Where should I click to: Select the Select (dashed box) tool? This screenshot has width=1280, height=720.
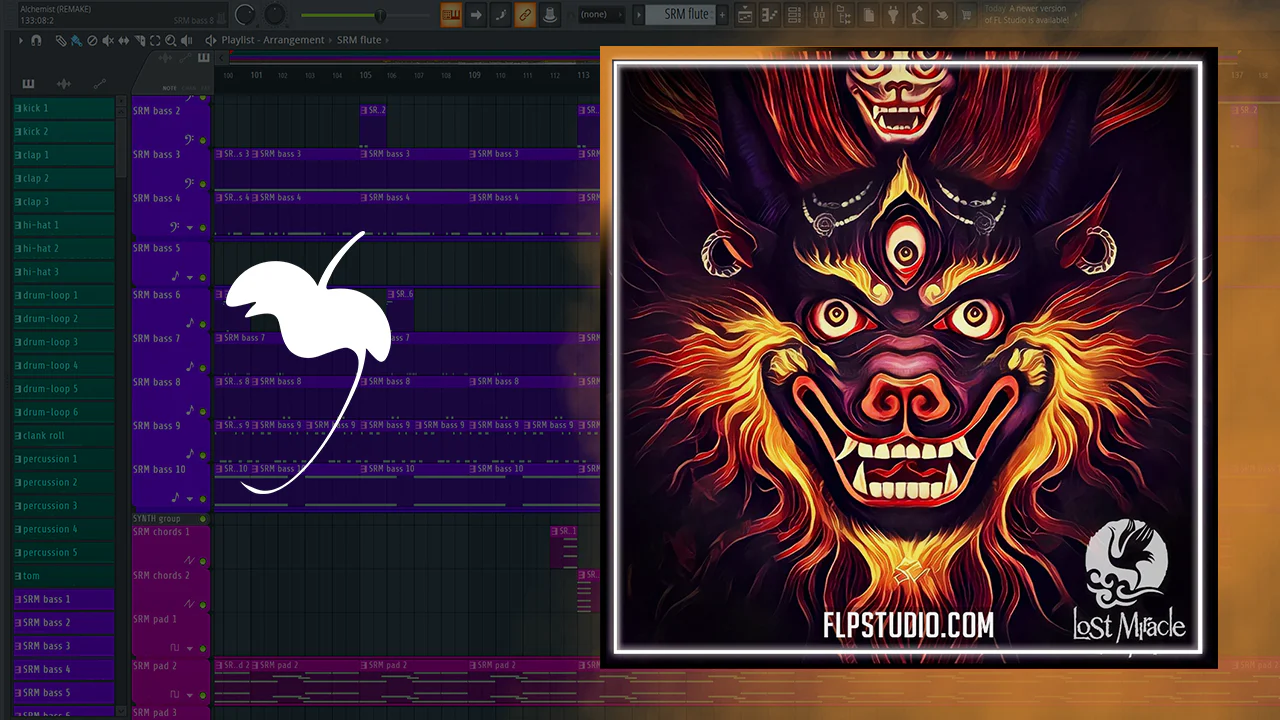click(156, 40)
